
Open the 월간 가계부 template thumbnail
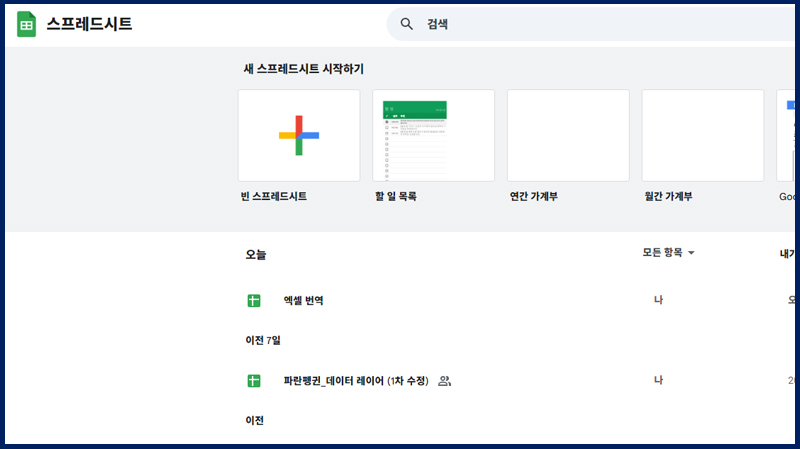click(x=703, y=135)
